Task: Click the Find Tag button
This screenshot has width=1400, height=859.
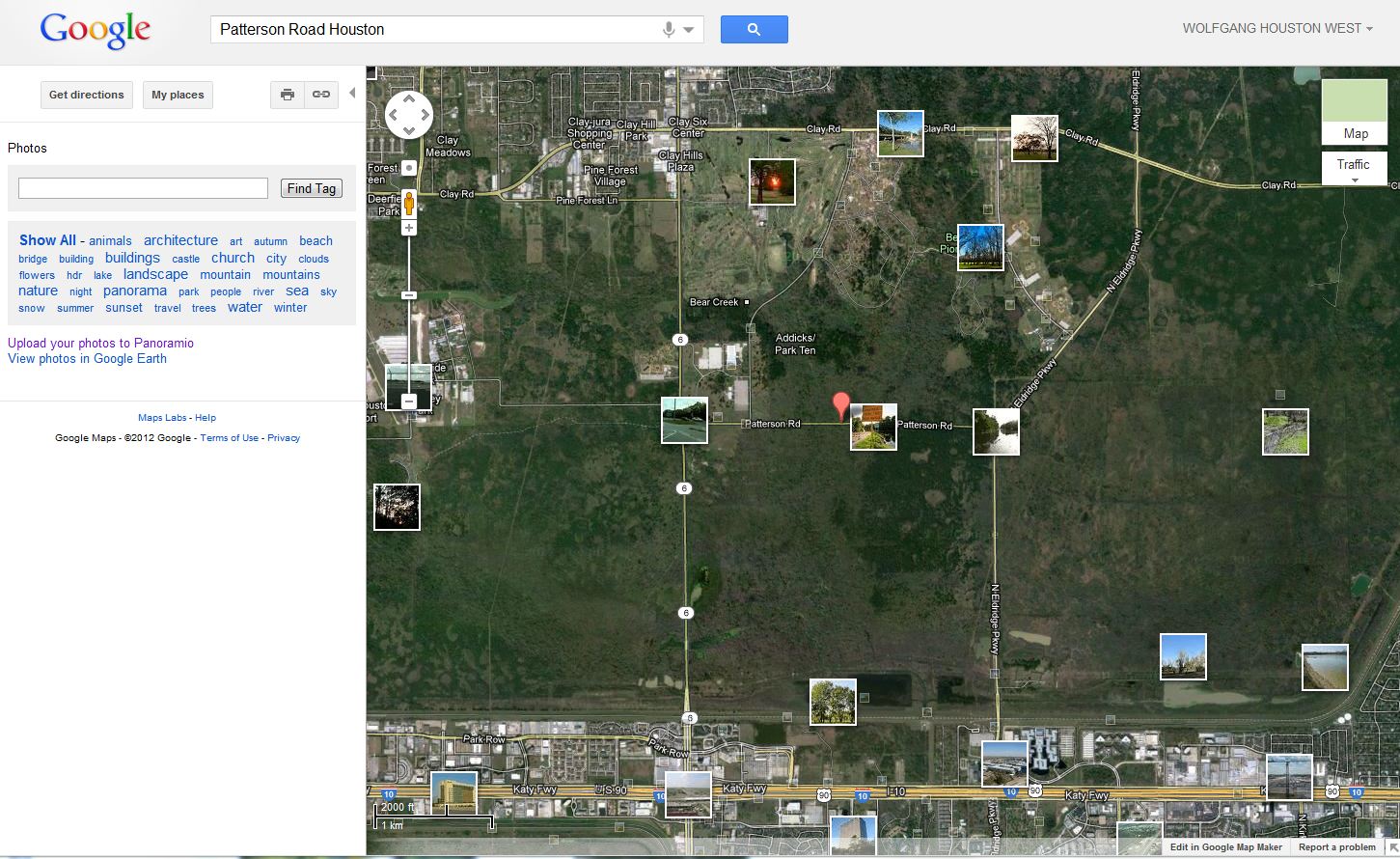Action: click(311, 187)
